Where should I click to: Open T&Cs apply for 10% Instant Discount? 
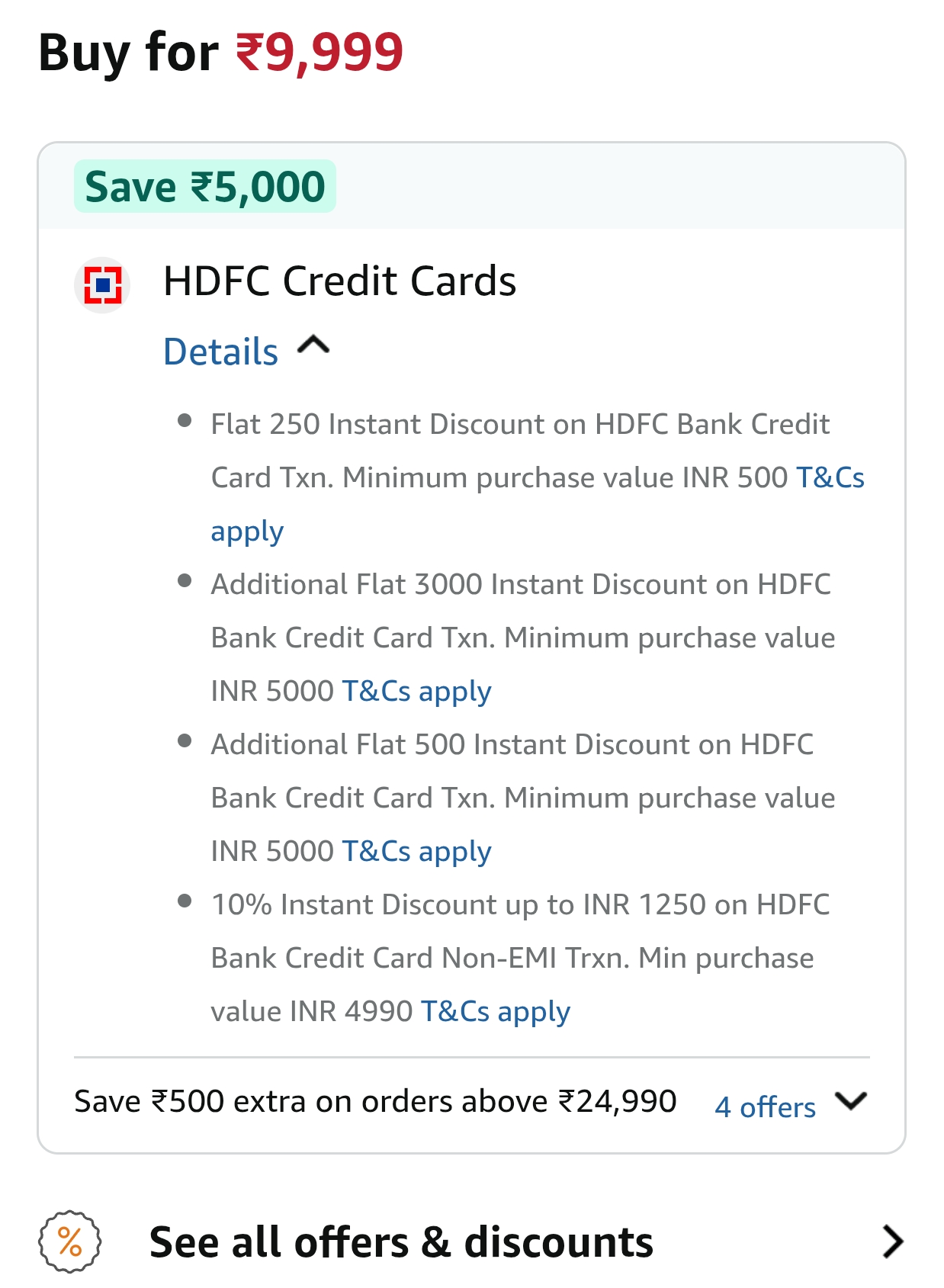click(x=495, y=1012)
